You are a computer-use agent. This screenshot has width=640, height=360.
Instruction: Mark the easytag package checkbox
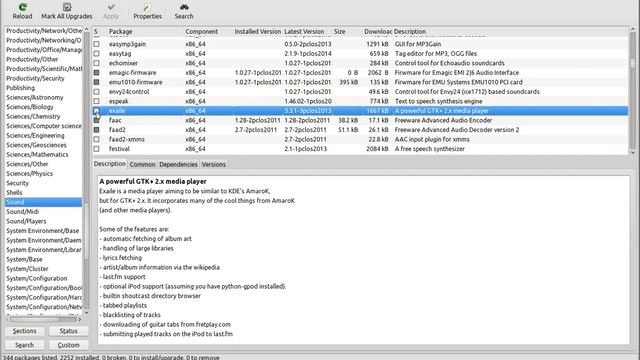pos(96,53)
